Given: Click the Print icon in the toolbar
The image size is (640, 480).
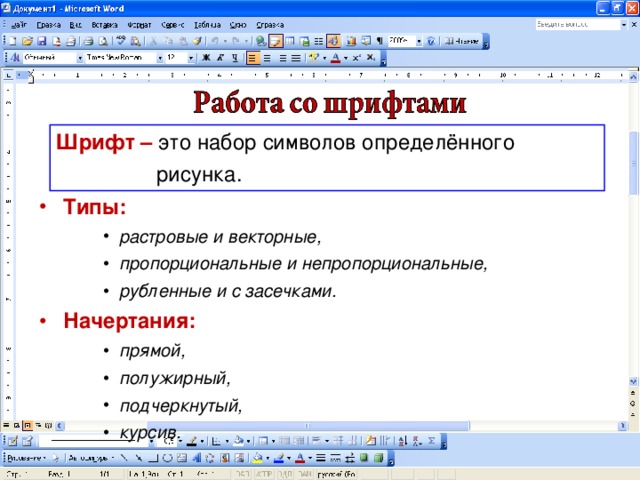Looking at the screenshot, I should click(87, 41).
